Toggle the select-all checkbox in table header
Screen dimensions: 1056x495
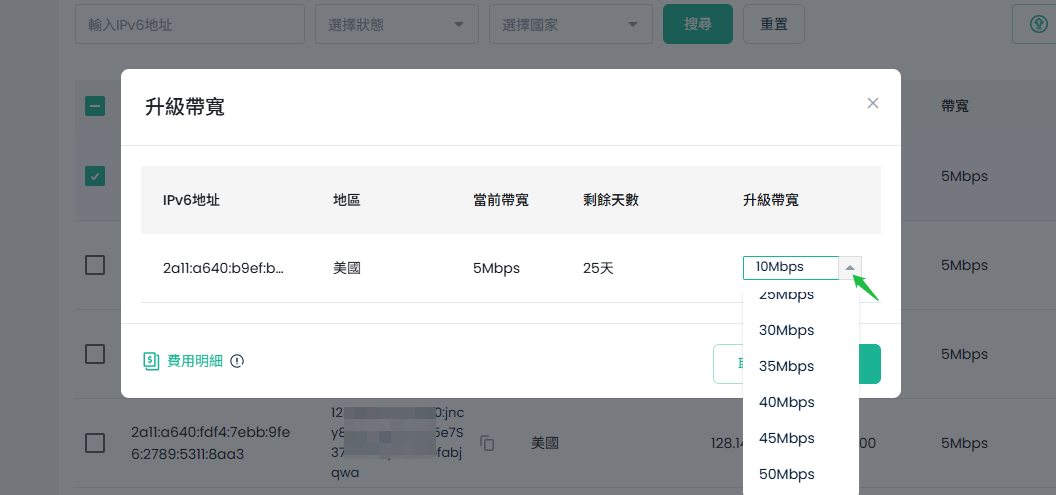pos(95,106)
